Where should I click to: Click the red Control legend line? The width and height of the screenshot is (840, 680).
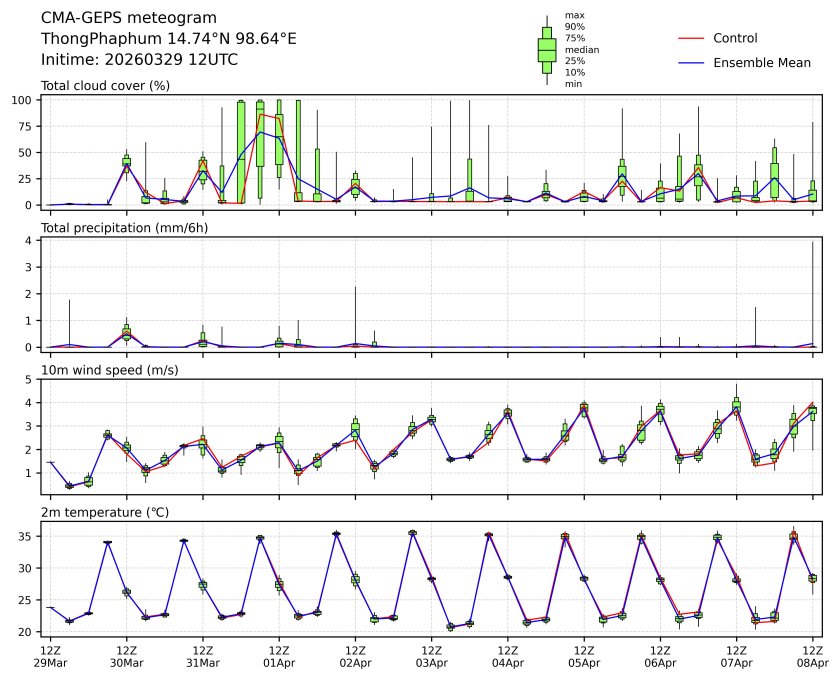click(692, 38)
